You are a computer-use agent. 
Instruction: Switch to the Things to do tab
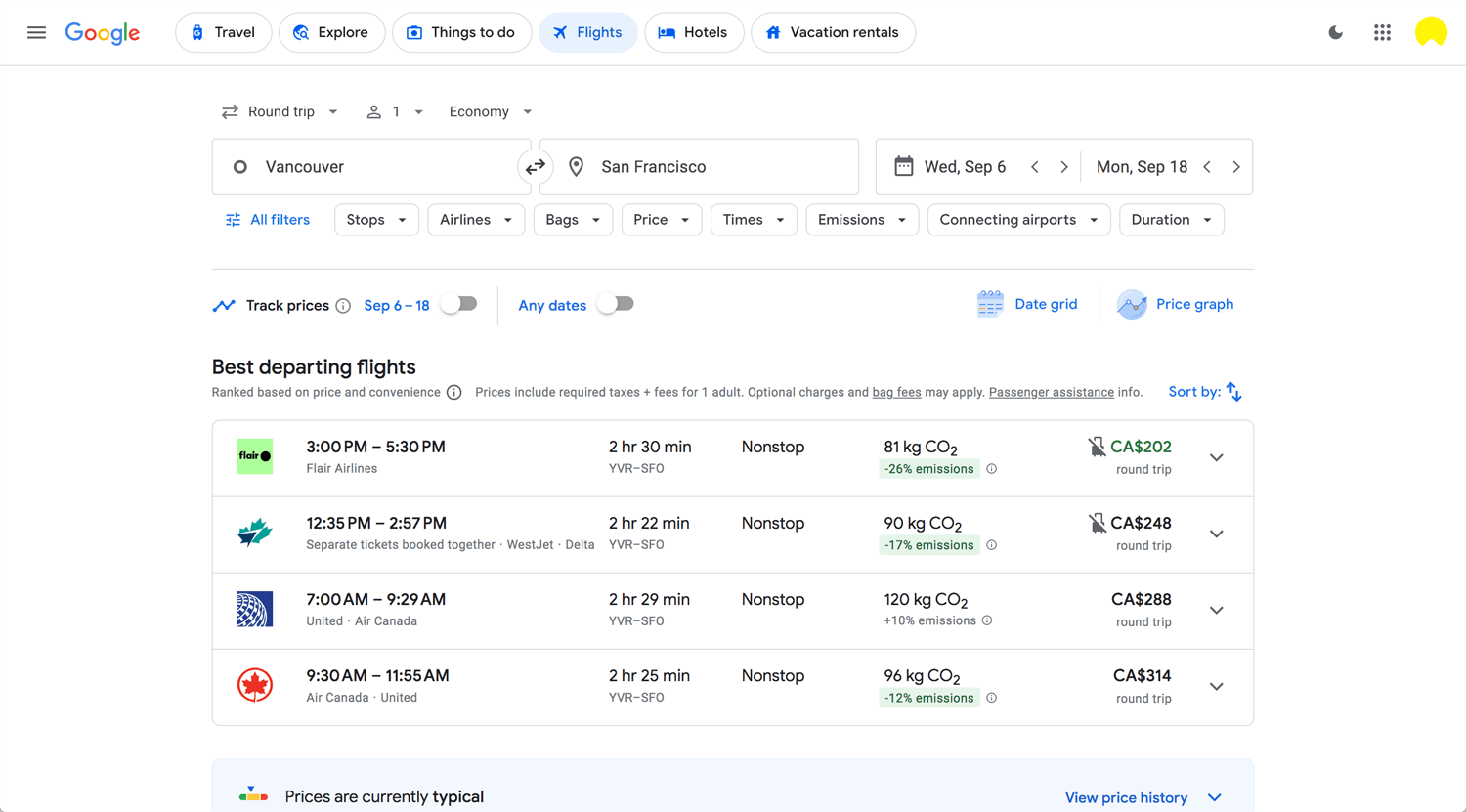tap(462, 32)
